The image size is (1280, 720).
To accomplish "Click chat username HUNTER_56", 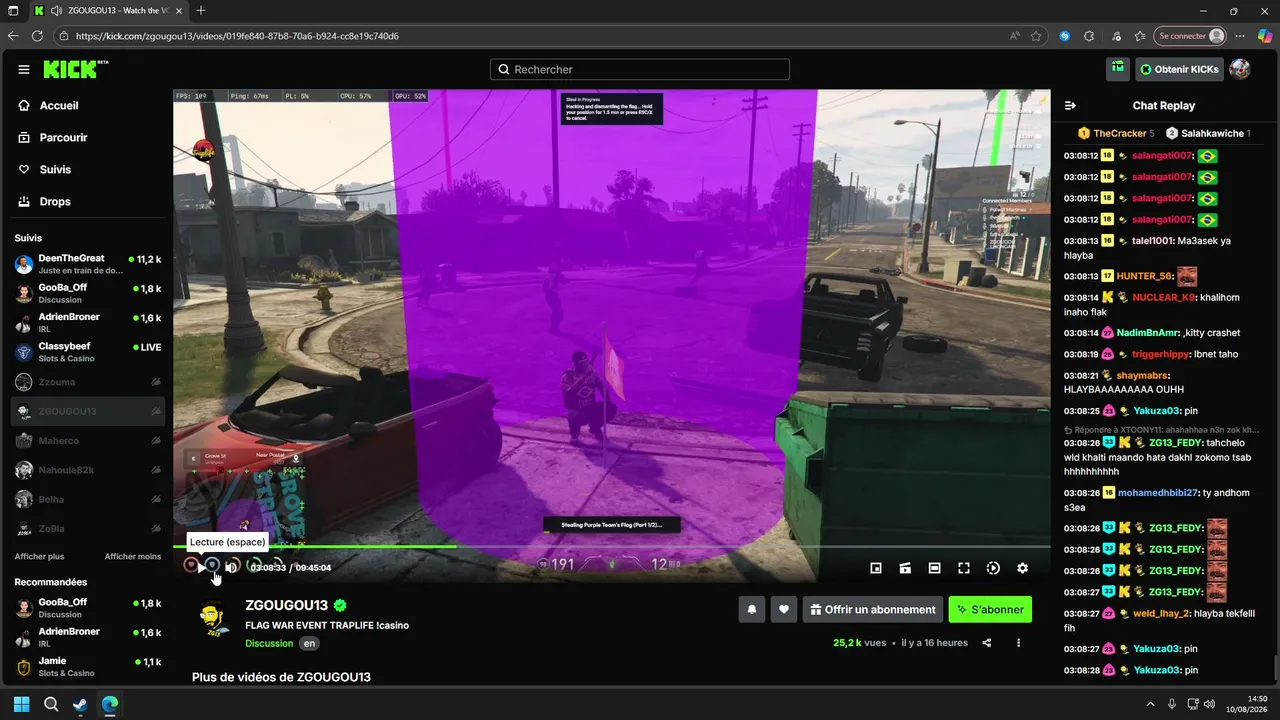I will pos(1144,276).
